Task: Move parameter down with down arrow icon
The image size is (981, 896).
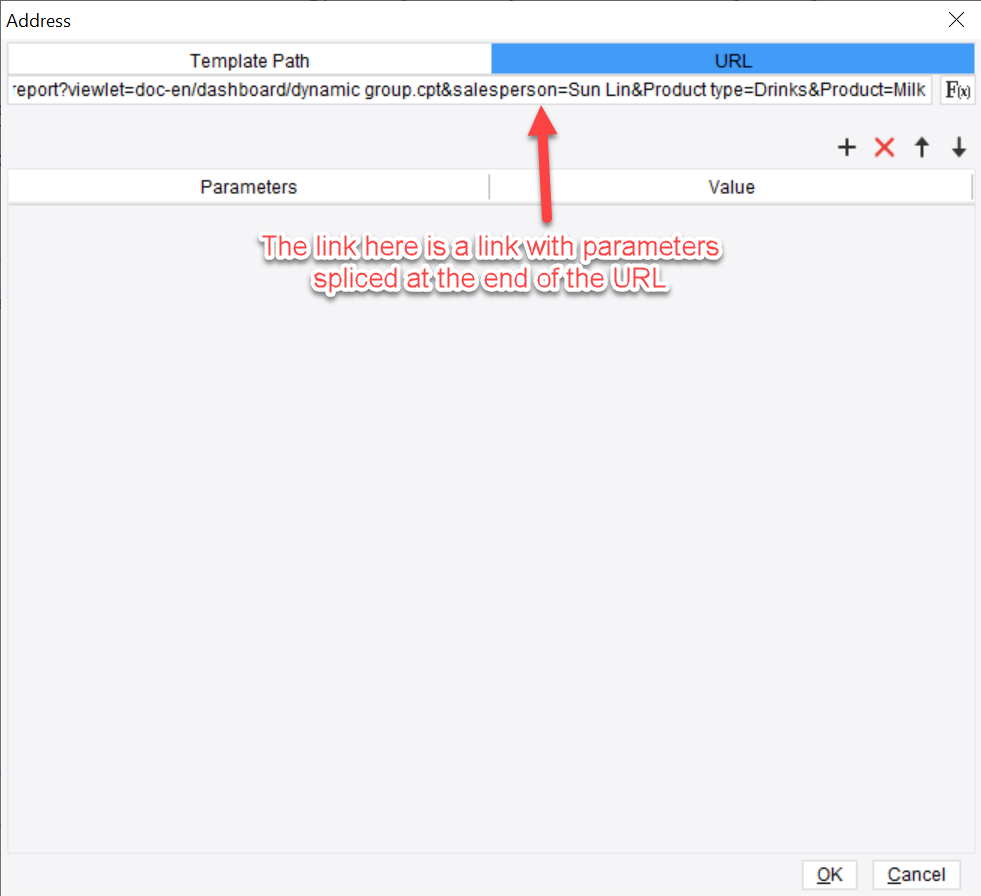Action: [958, 147]
